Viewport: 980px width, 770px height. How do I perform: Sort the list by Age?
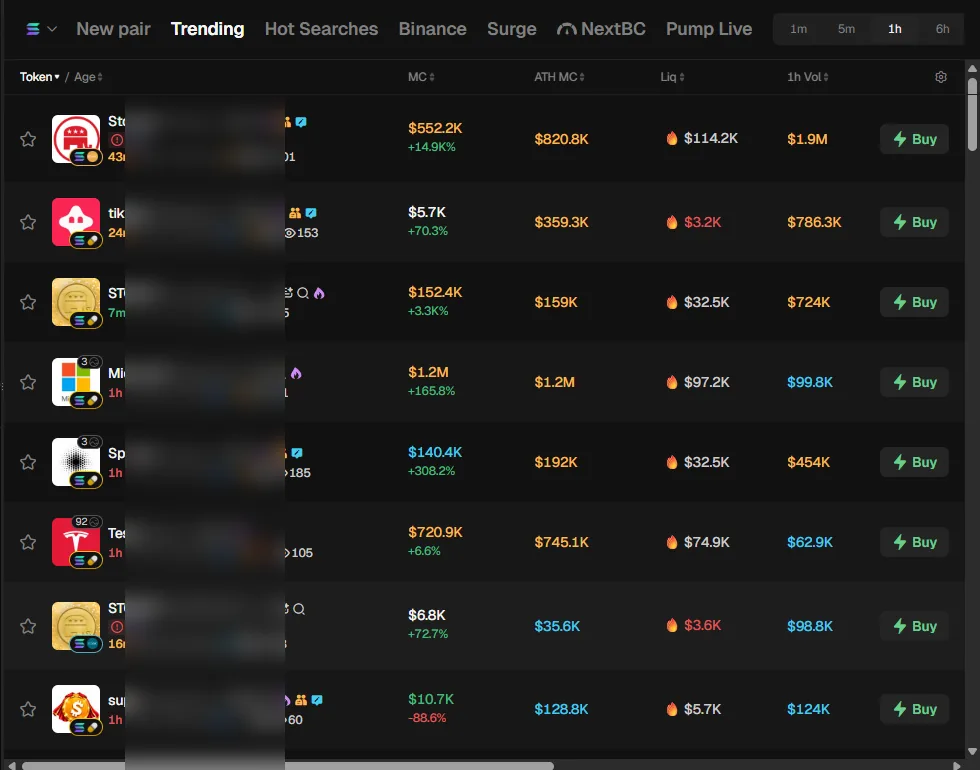[88, 77]
